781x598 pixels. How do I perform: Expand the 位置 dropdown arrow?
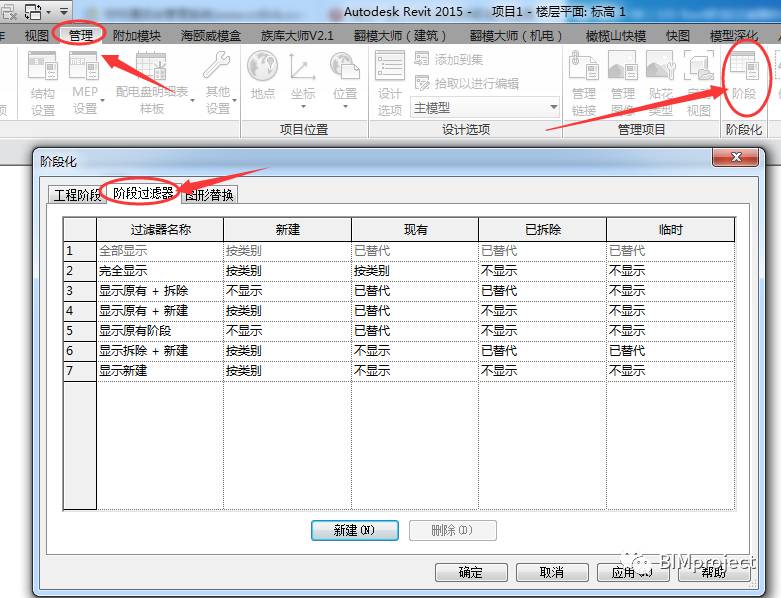(x=345, y=107)
